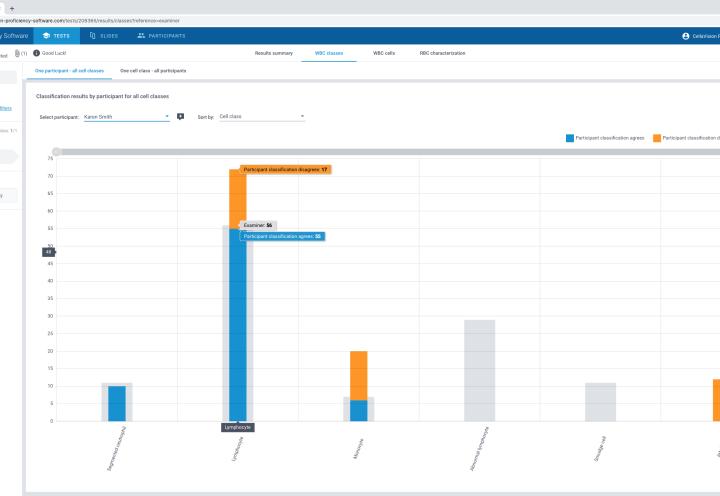
Task: Select One participant - all cell classes subtab
Action: tap(69, 71)
